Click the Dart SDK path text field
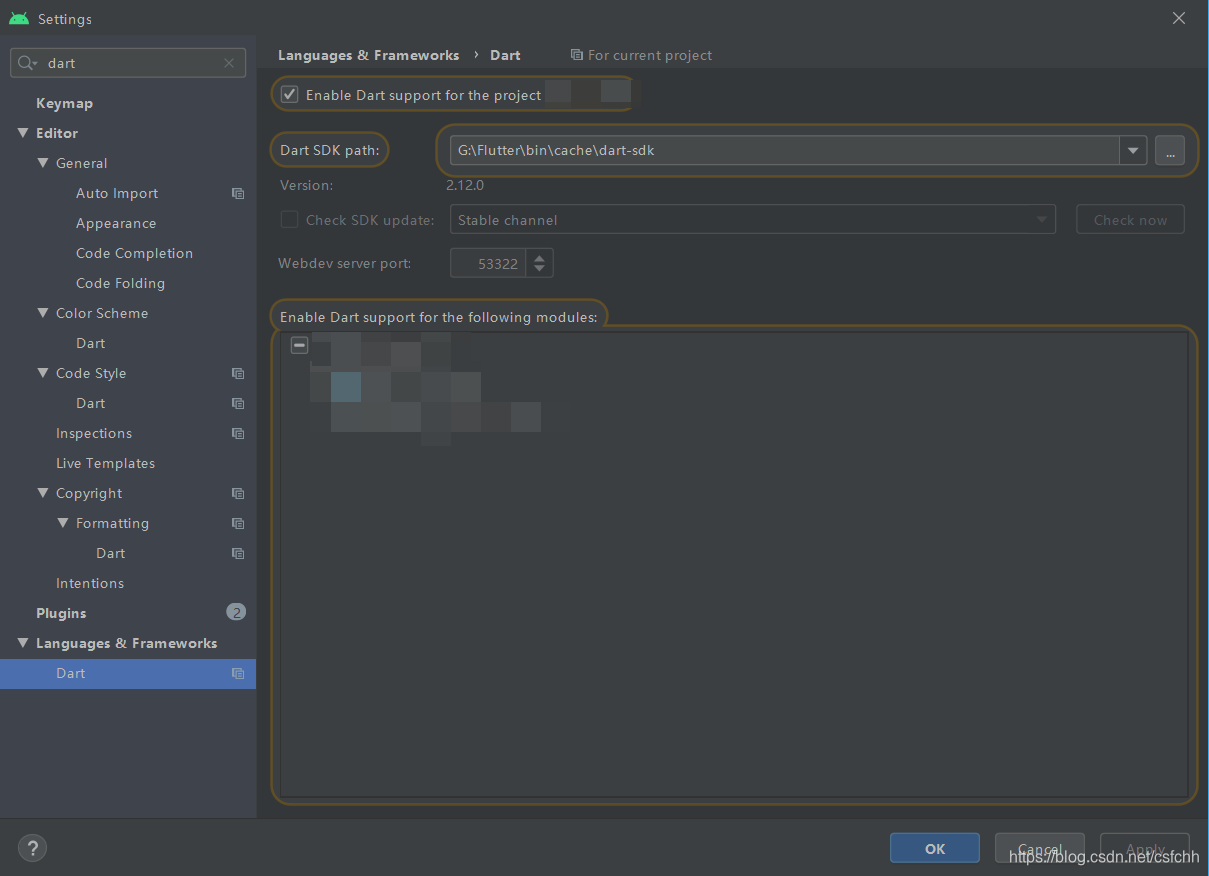This screenshot has width=1209, height=876. coord(784,151)
